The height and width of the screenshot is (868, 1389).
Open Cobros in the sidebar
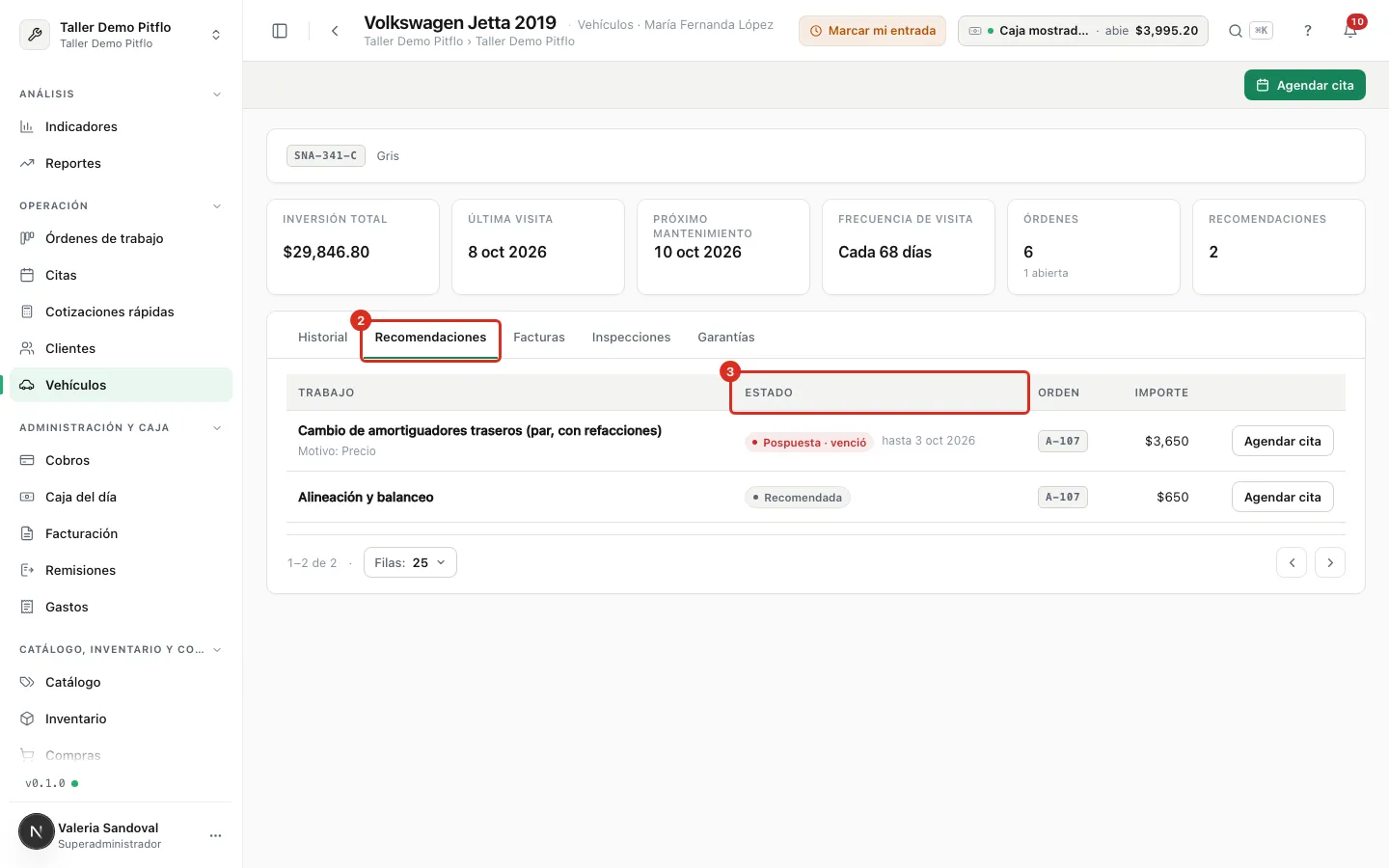coord(121,460)
